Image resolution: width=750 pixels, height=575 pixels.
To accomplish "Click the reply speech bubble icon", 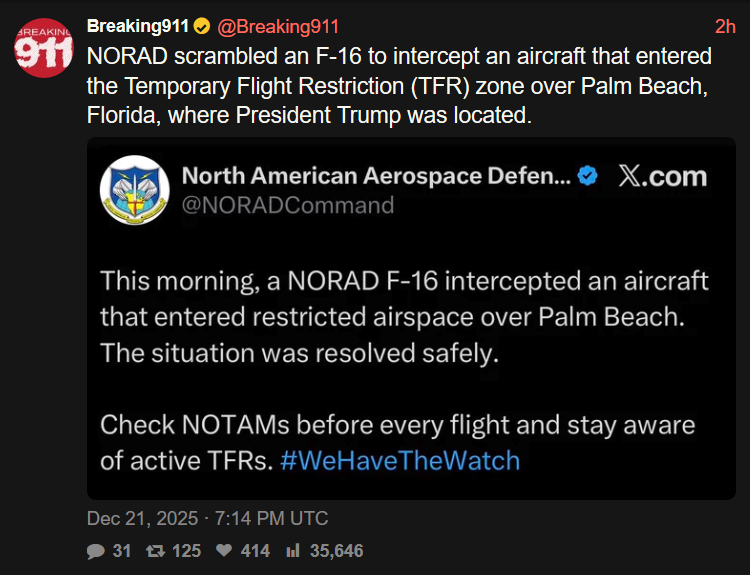I will click(x=96, y=551).
